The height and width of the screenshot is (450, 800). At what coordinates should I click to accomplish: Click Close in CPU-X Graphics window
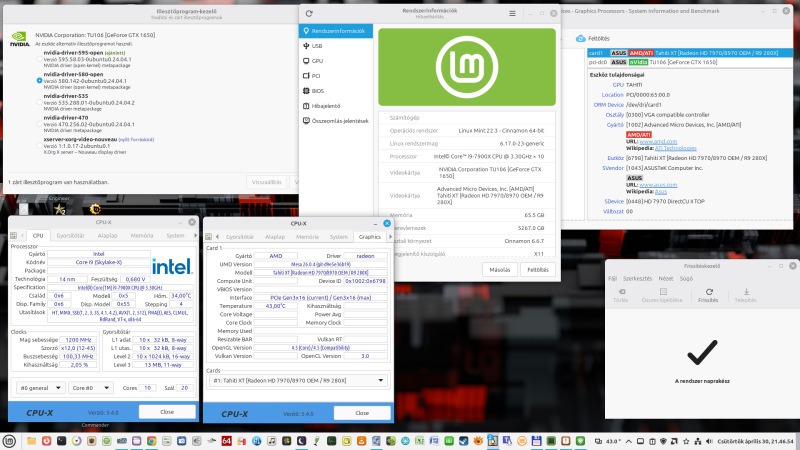362,413
